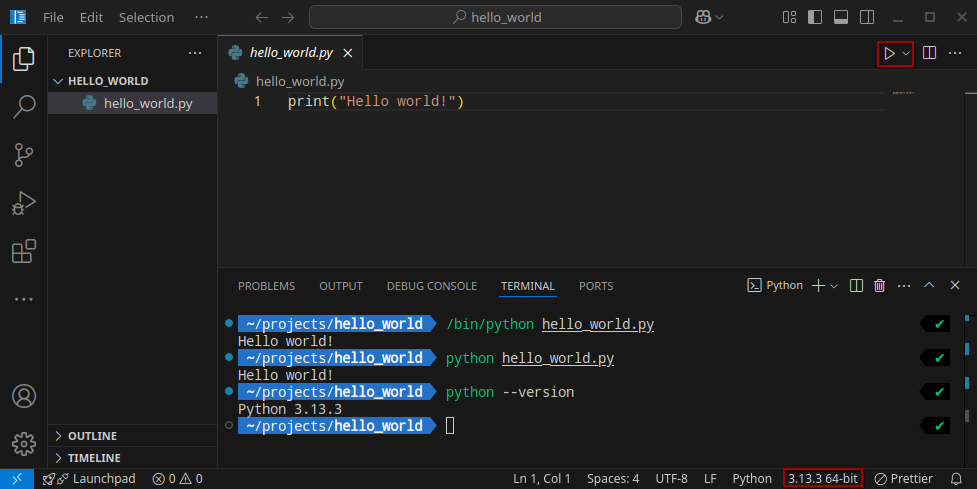This screenshot has height=489, width=977.
Task: Split the terminal
Action: point(856,285)
